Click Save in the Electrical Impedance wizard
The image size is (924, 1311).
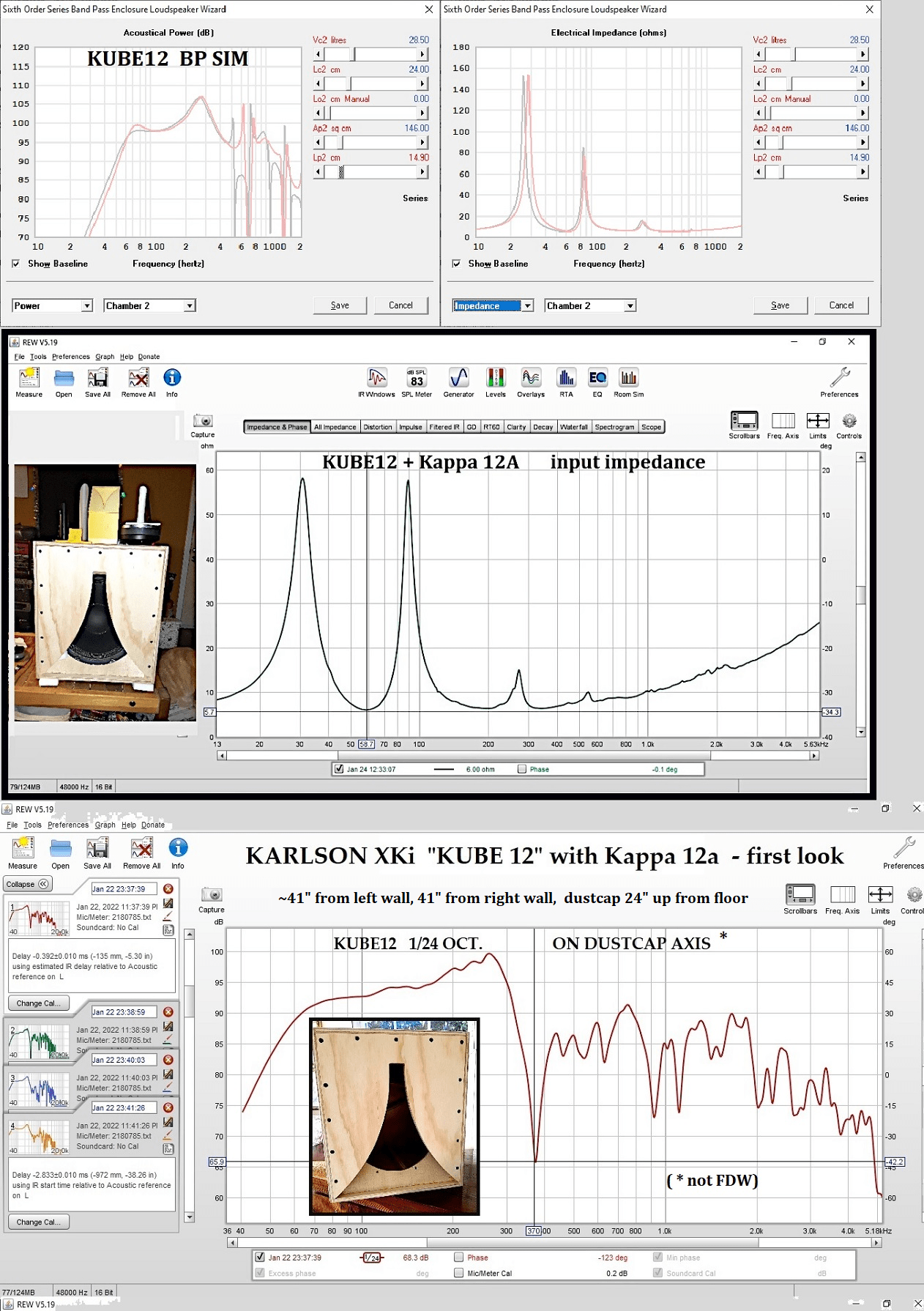780,305
